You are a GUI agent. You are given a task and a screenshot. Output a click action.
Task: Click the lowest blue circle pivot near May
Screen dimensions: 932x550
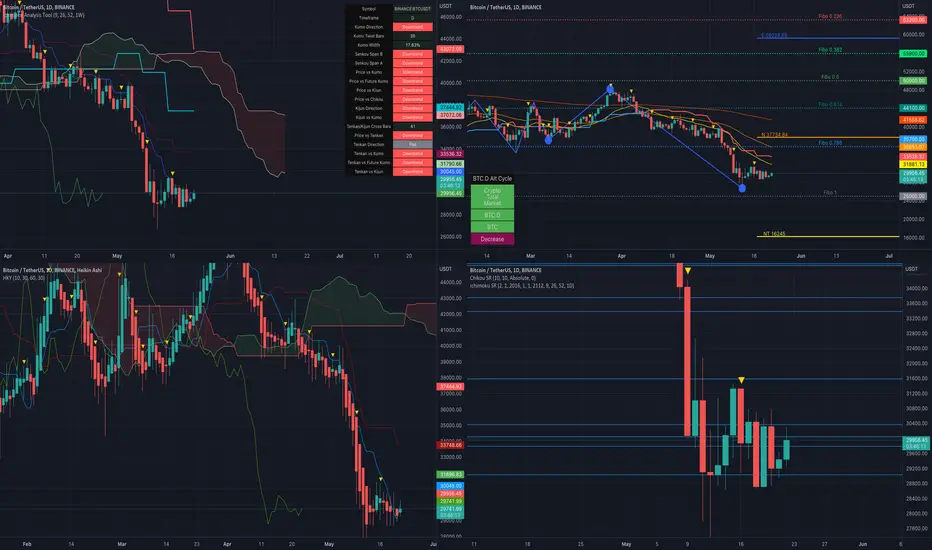click(742, 188)
